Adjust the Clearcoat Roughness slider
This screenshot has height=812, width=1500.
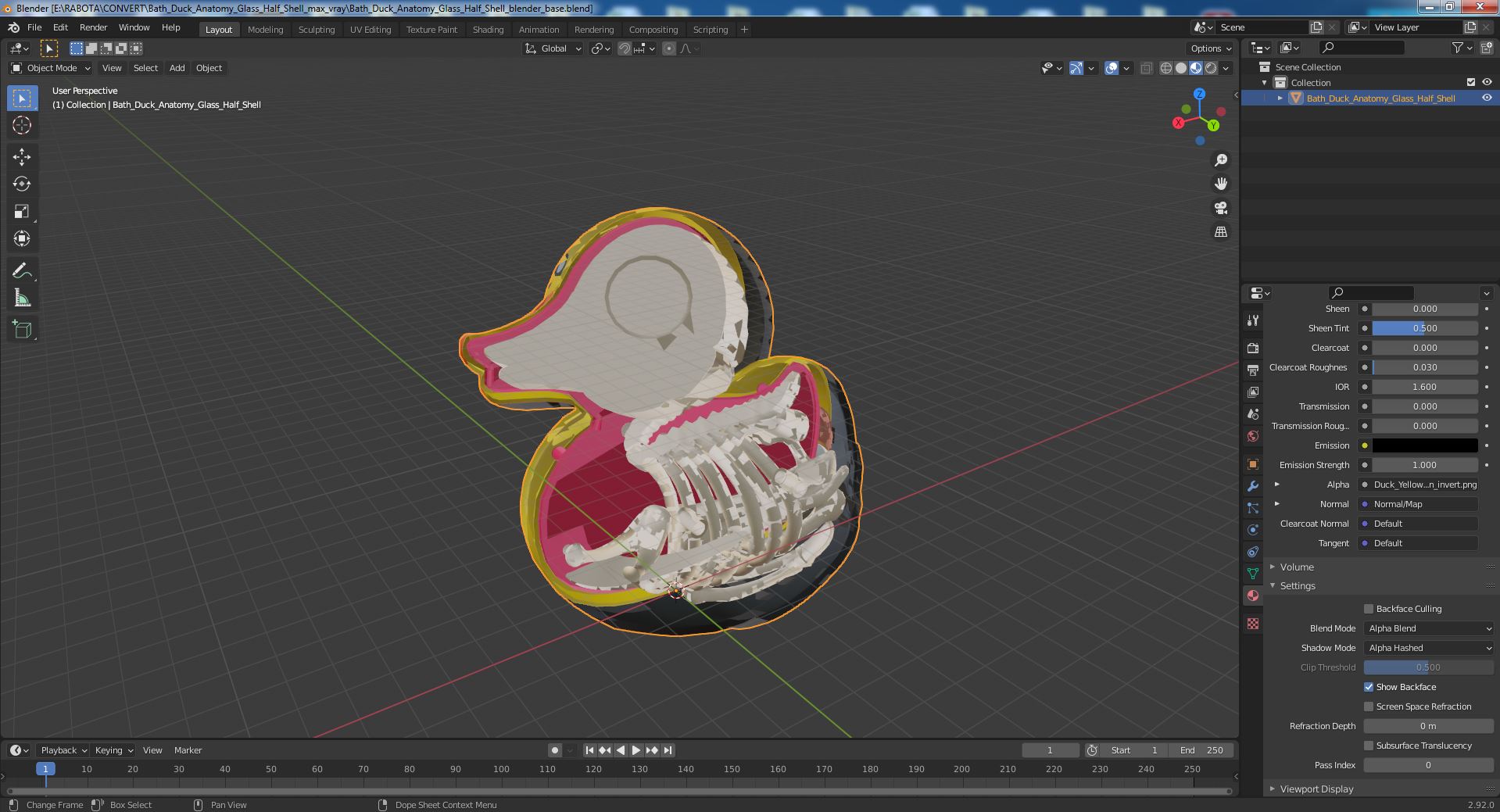[1425, 367]
